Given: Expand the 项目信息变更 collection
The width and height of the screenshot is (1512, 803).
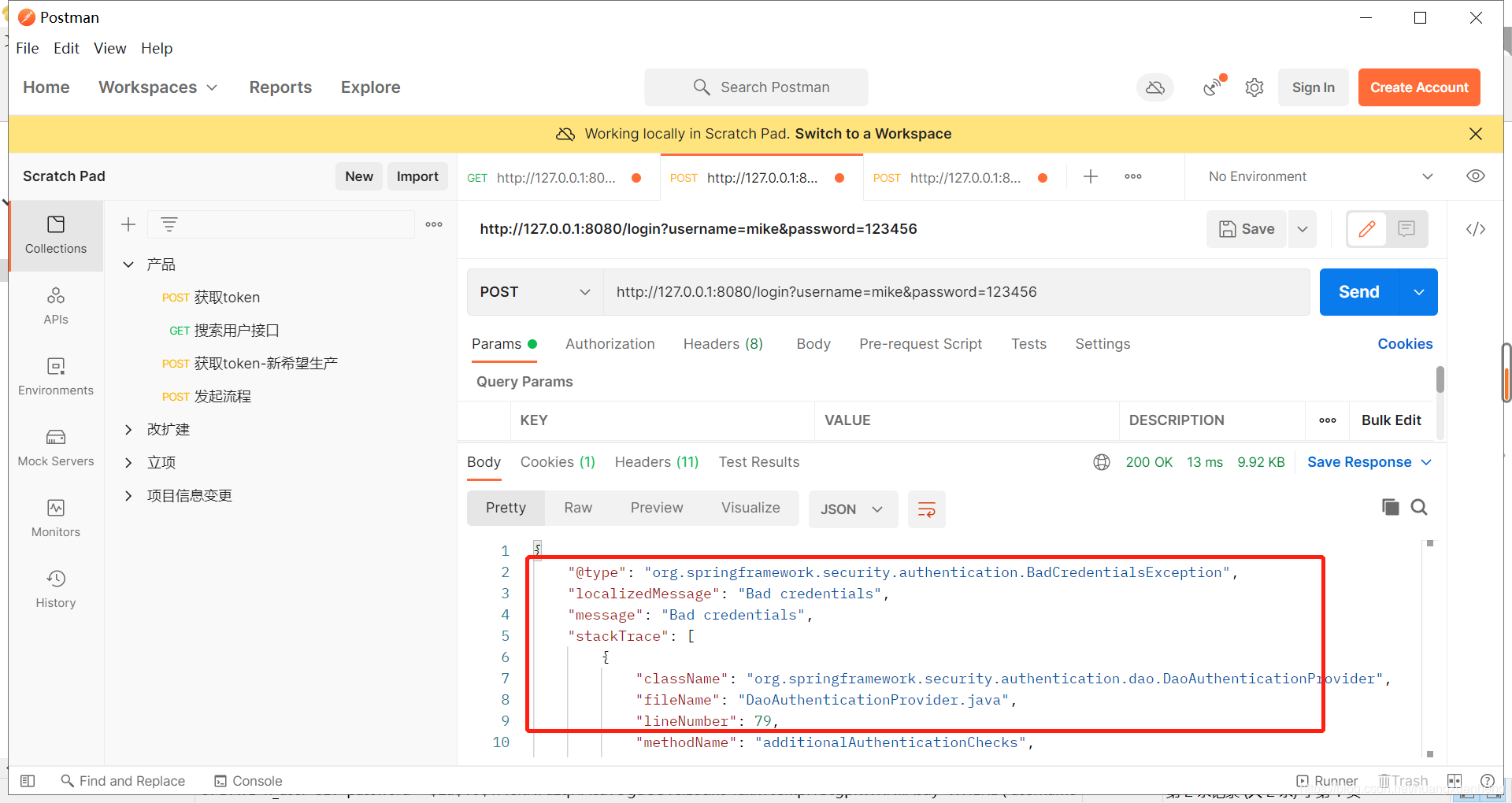Looking at the screenshot, I should point(128,495).
